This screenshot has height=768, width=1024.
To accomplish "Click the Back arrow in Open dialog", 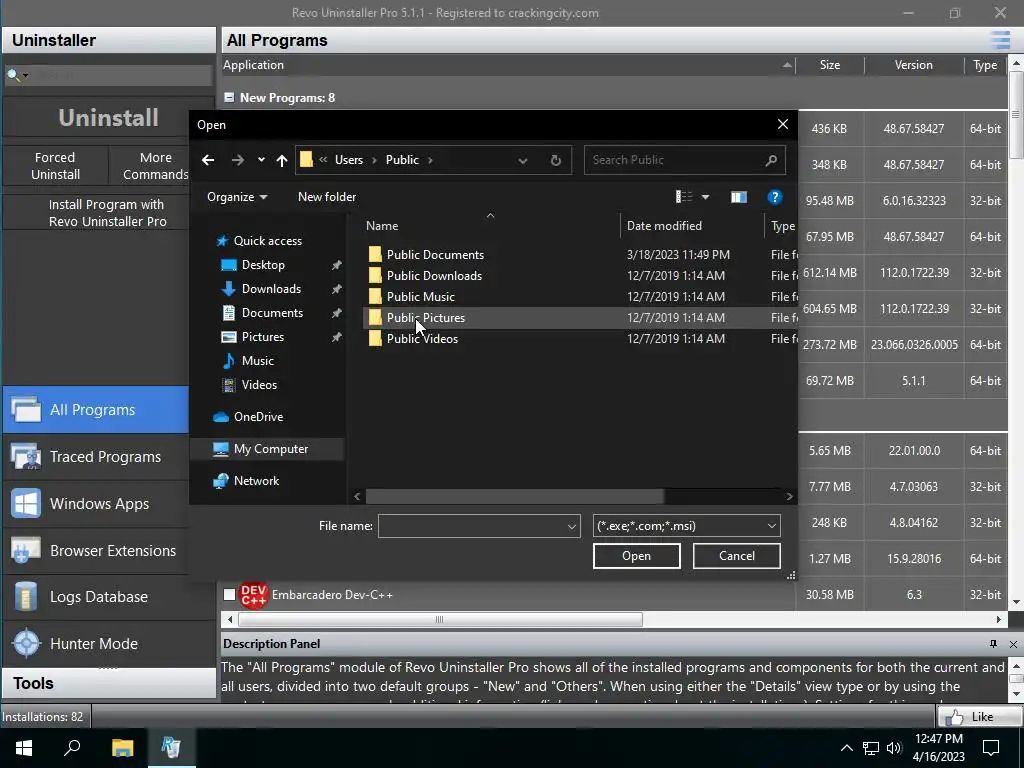I will pyautogui.click(x=208, y=160).
